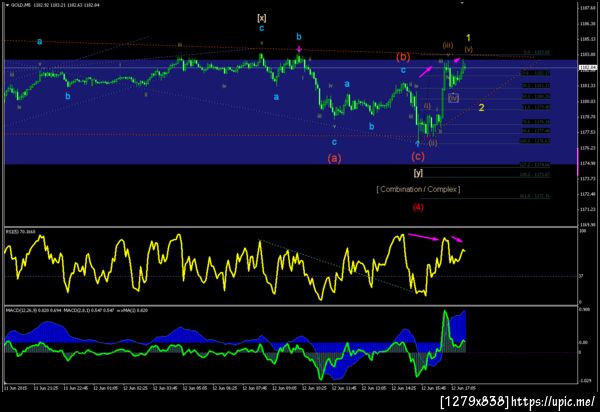Select the [x] wave label

262,18
